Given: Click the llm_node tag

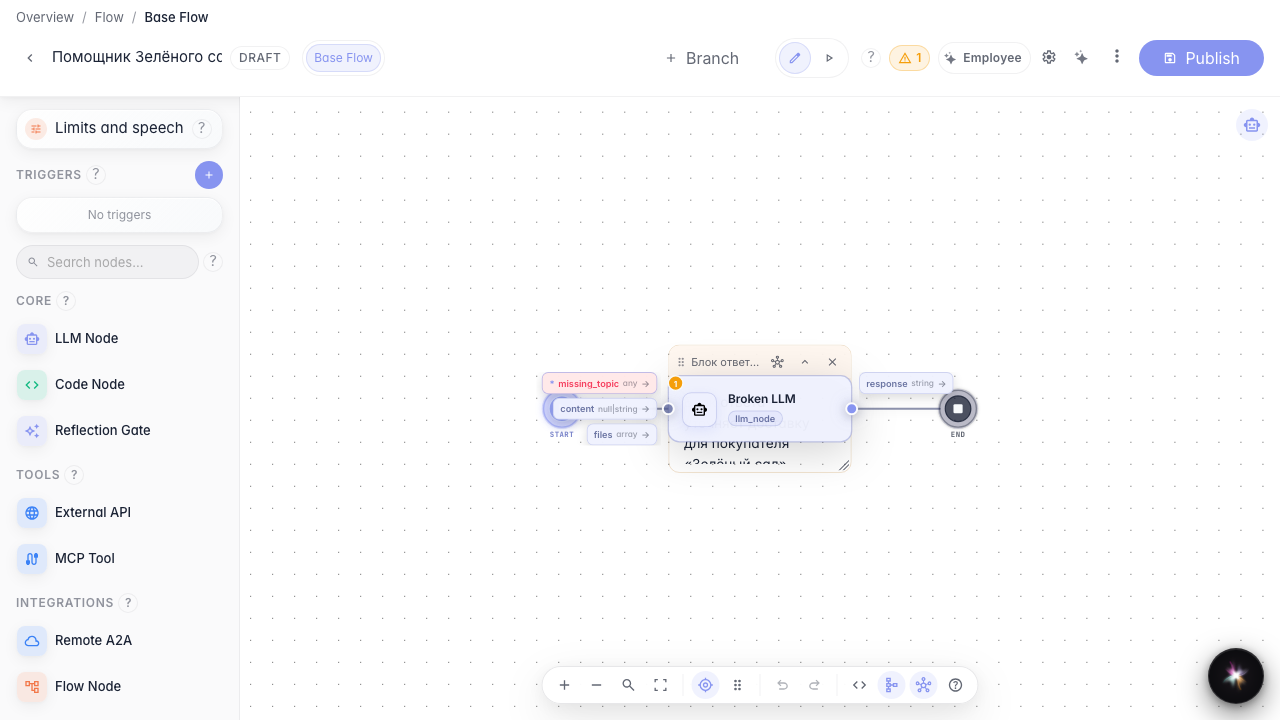Looking at the screenshot, I should (x=755, y=419).
